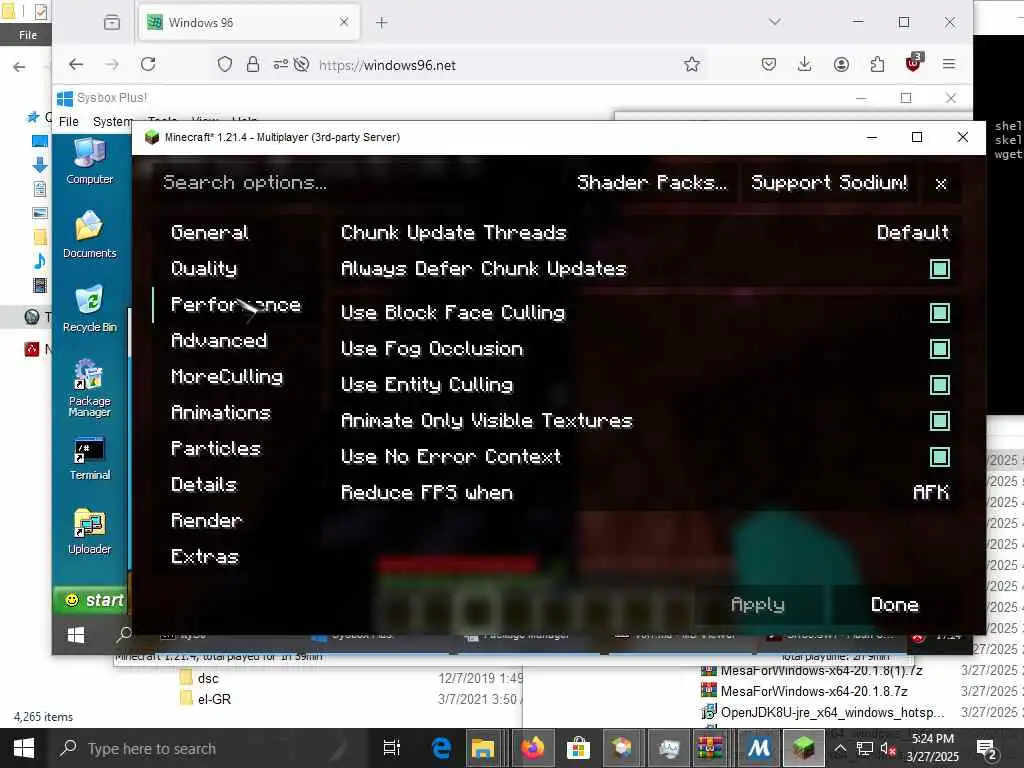Save page to Pocket icon

(769, 64)
